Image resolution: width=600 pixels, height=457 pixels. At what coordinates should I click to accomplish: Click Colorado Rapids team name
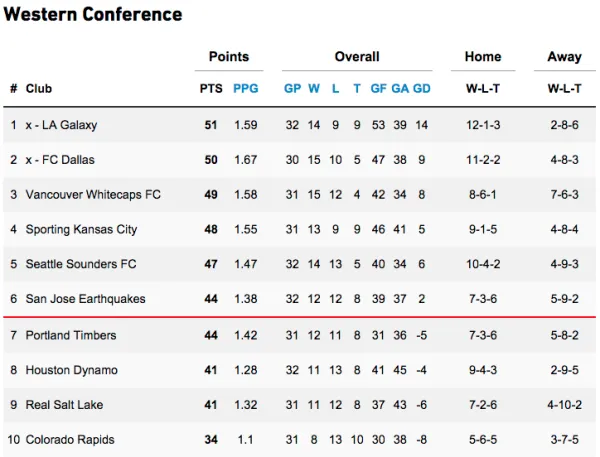pyautogui.click(x=70, y=440)
